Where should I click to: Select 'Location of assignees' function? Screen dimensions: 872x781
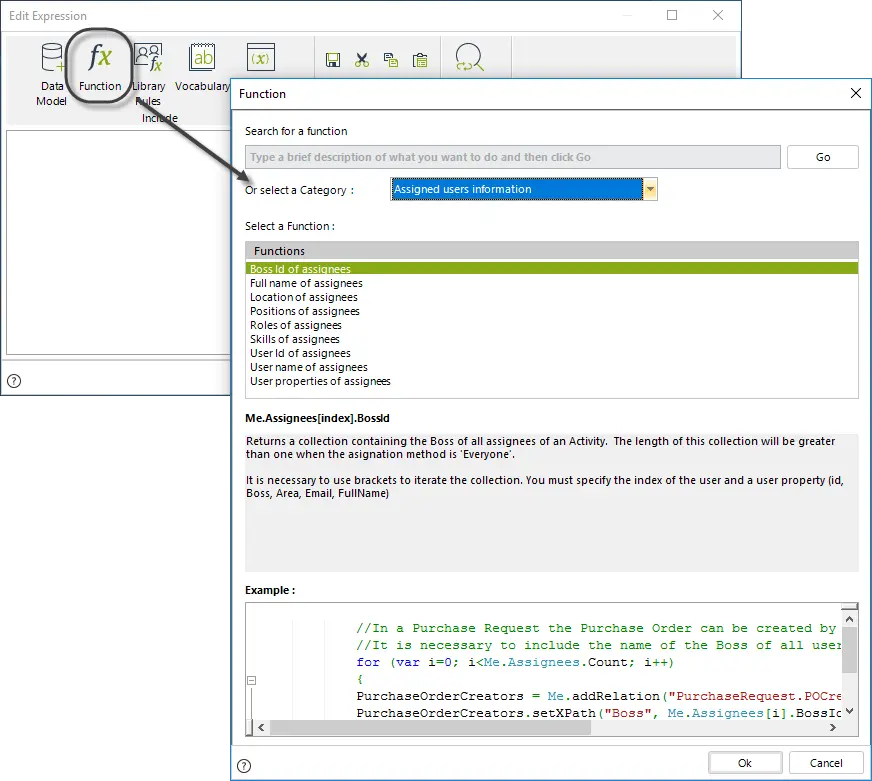[552, 297]
